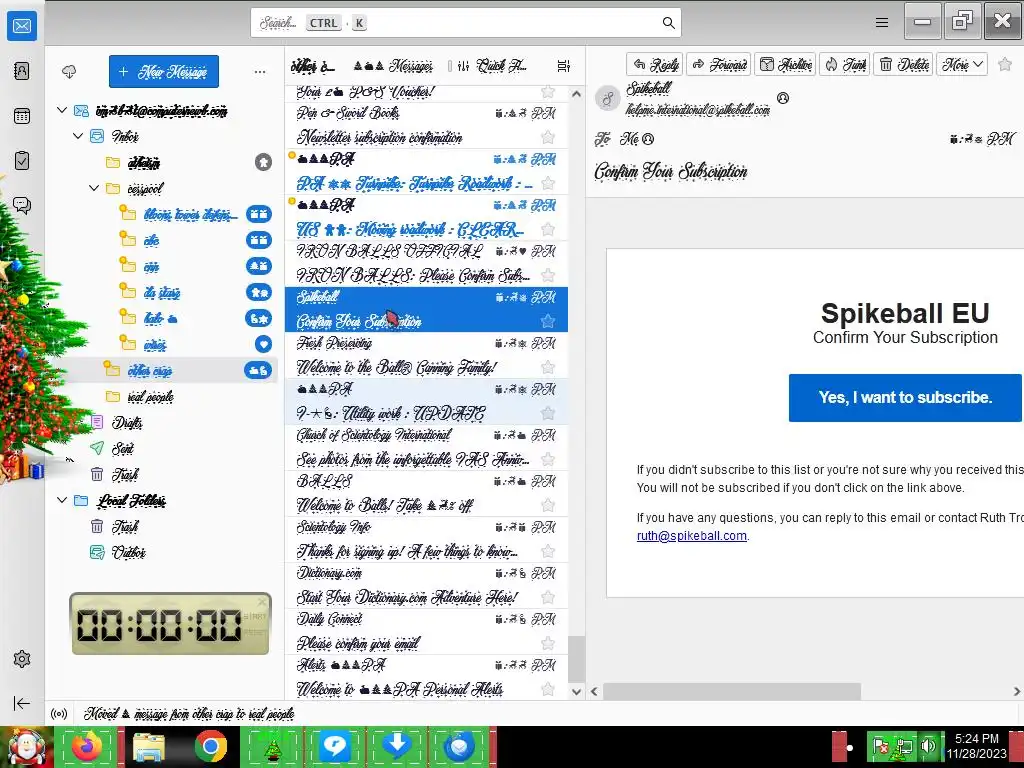The width and height of the screenshot is (1024, 768).
Task: Select the Drafts folder
Action: coord(162,423)
